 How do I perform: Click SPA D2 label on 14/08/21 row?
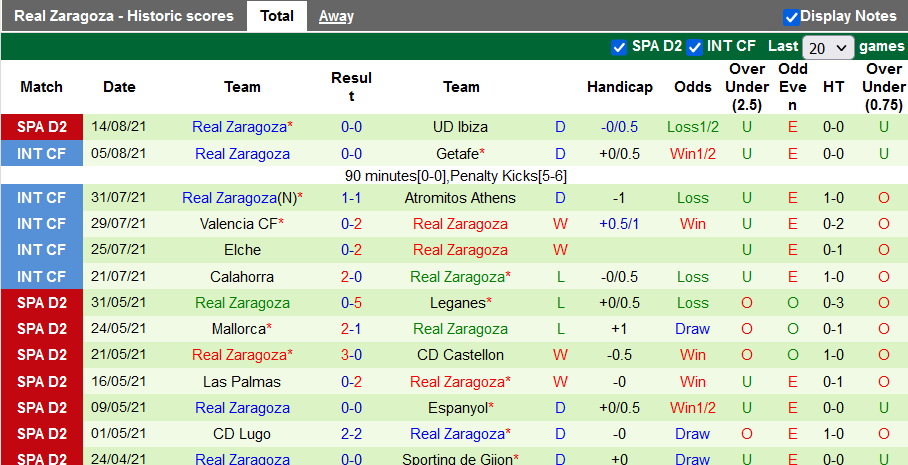[42, 127]
